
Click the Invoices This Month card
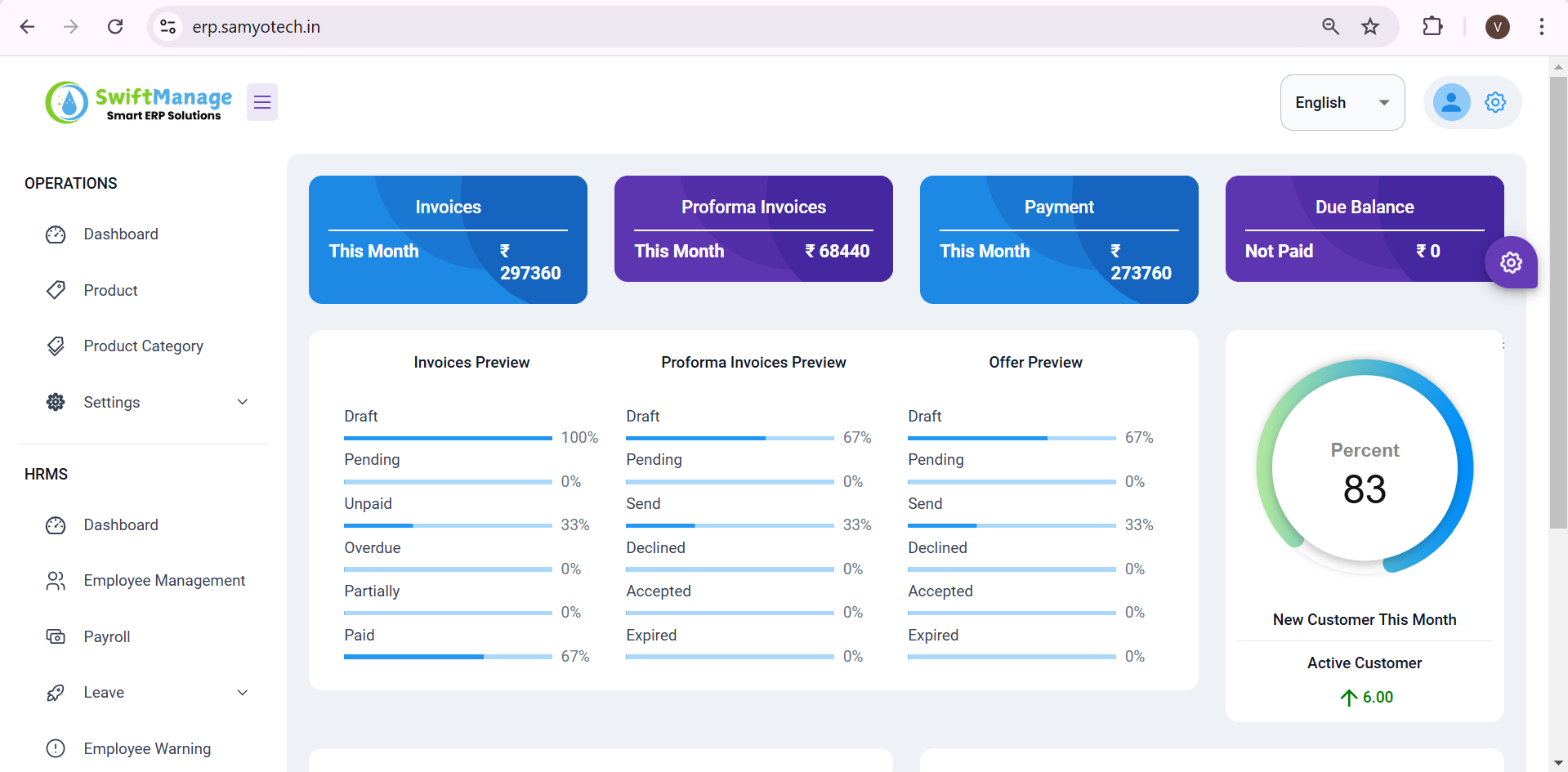(x=448, y=239)
